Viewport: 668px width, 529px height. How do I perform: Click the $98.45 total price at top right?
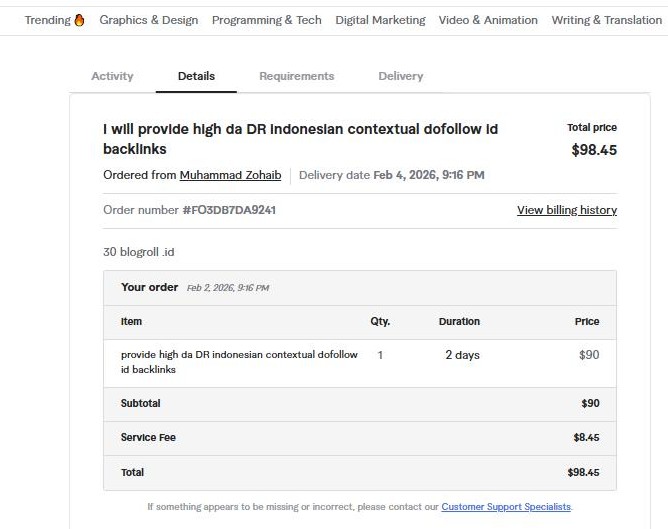pyautogui.click(x=593, y=150)
